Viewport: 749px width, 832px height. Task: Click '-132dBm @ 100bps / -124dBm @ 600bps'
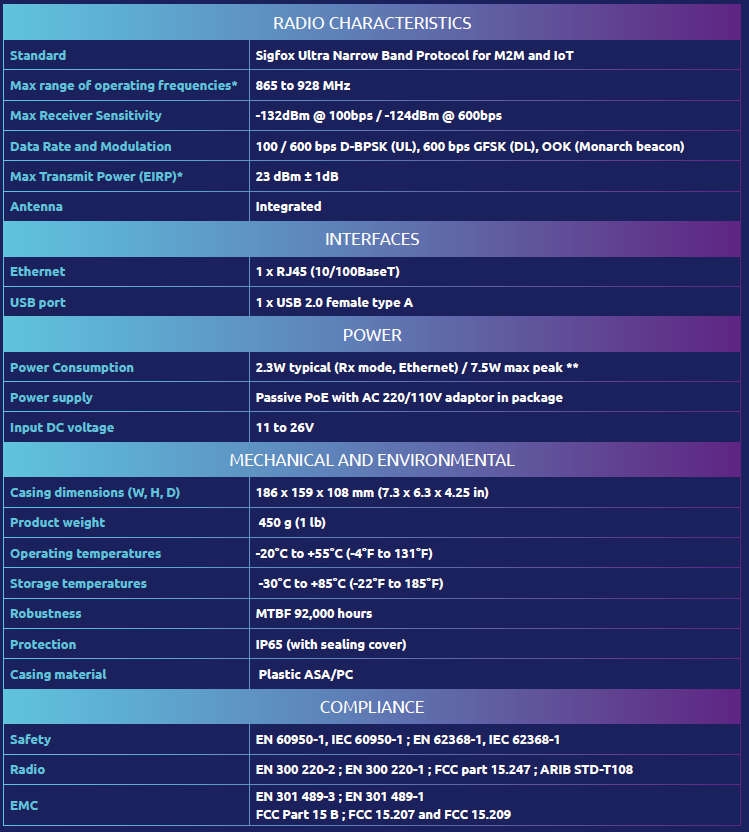pyautogui.click(x=379, y=116)
